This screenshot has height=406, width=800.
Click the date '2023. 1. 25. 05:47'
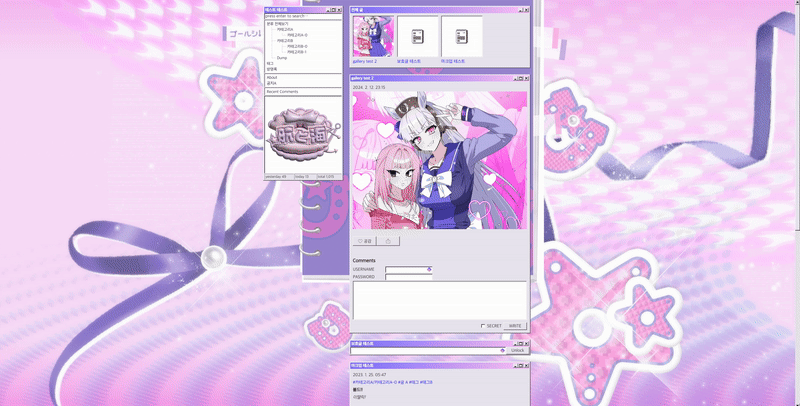[369, 375]
